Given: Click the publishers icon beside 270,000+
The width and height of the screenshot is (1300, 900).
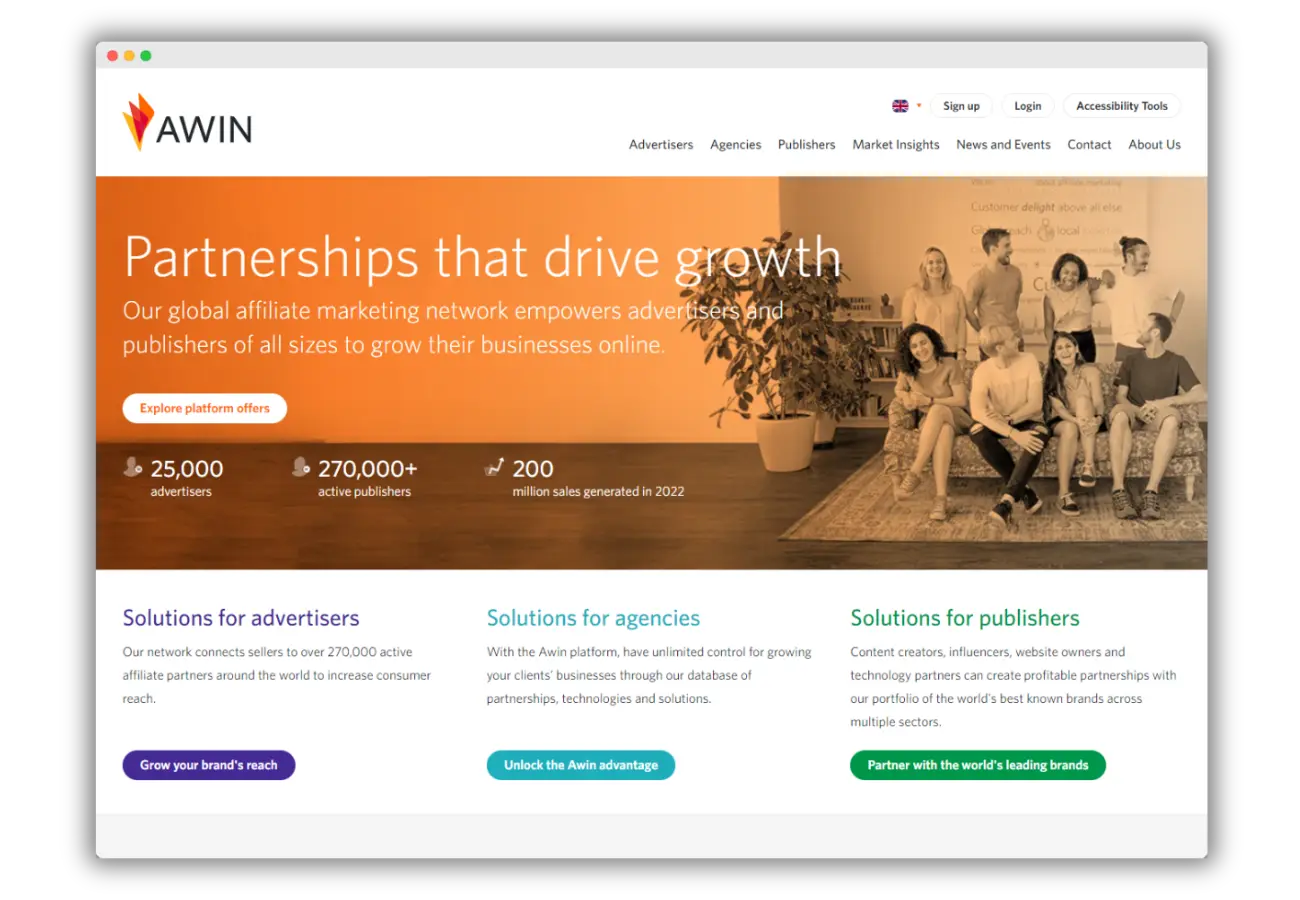Looking at the screenshot, I should coord(301,467).
